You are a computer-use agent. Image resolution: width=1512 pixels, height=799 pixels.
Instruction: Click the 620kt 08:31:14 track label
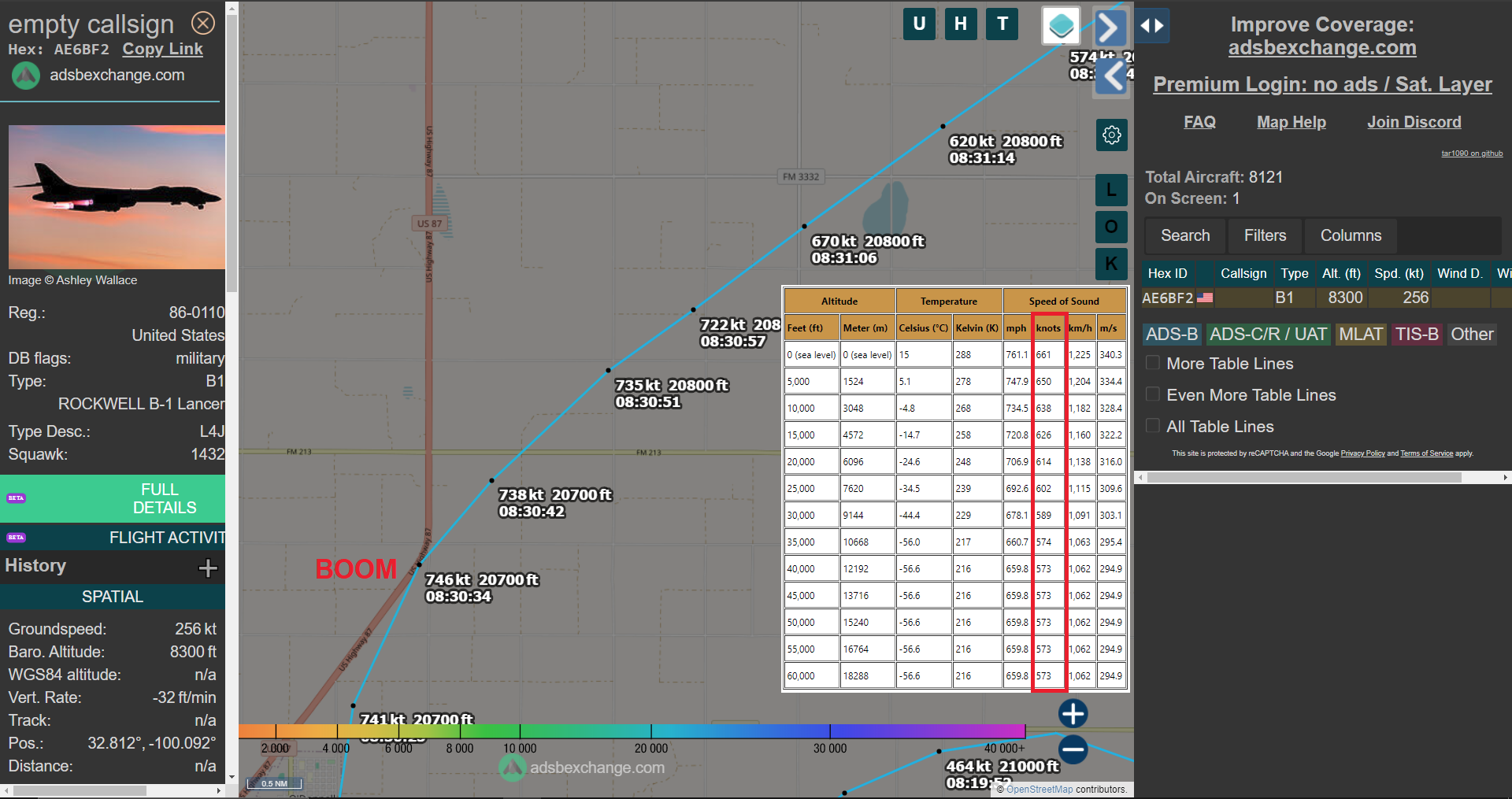pos(1006,150)
